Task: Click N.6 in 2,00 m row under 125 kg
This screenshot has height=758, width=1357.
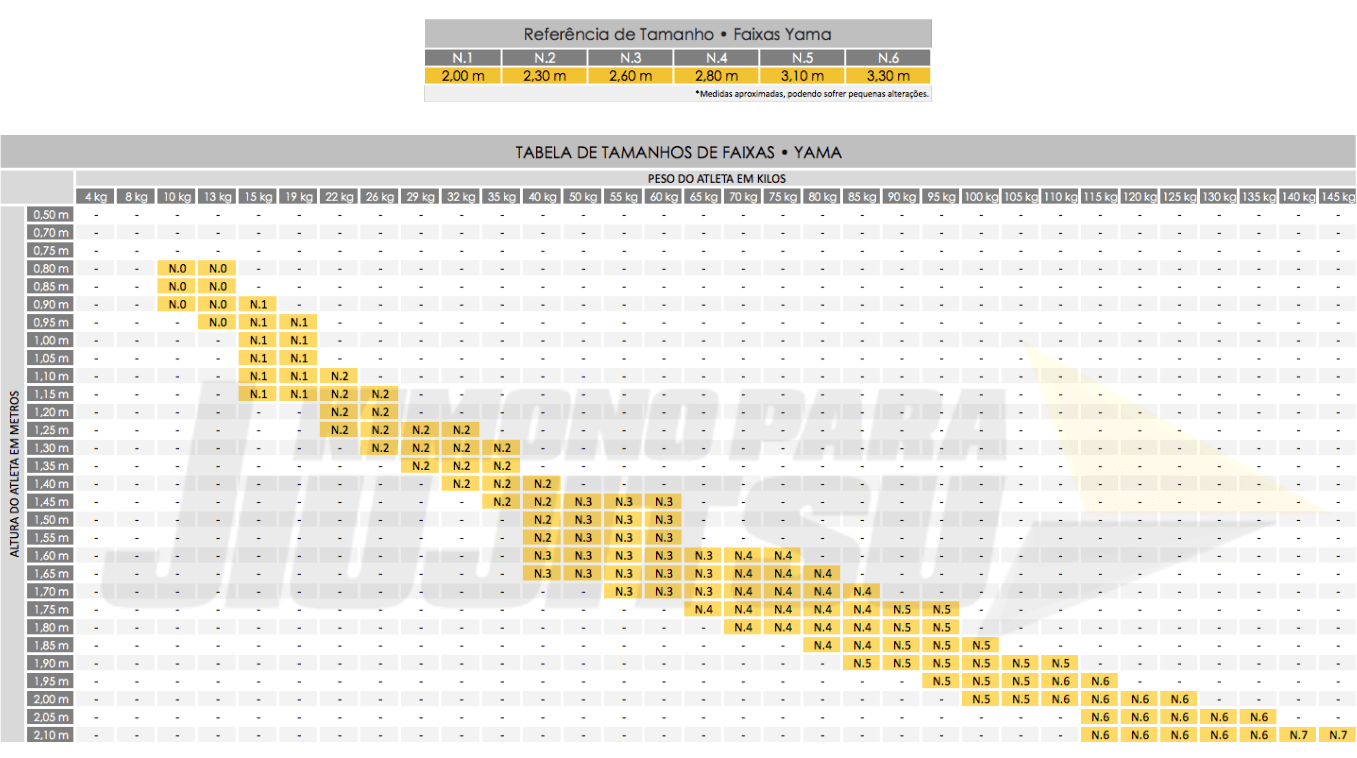Action: pos(1180,700)
